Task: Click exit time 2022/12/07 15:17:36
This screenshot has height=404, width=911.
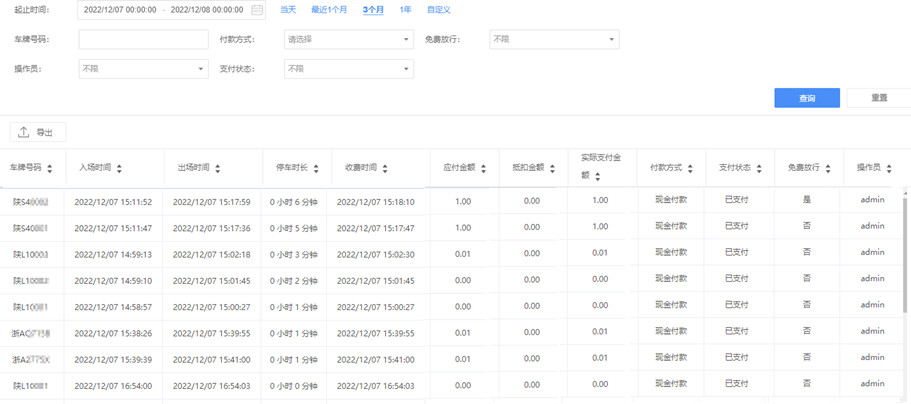Action: point(211,228)
